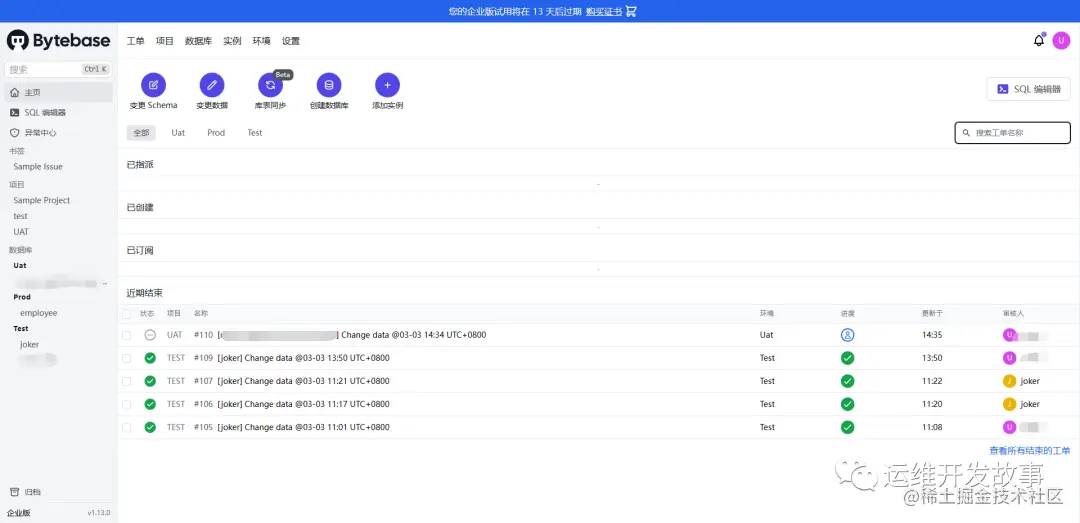Image resolution: width=1080 pixels, height=523 pixels.
Task: Check the box for issue #105
Action: tap(126, 427)
